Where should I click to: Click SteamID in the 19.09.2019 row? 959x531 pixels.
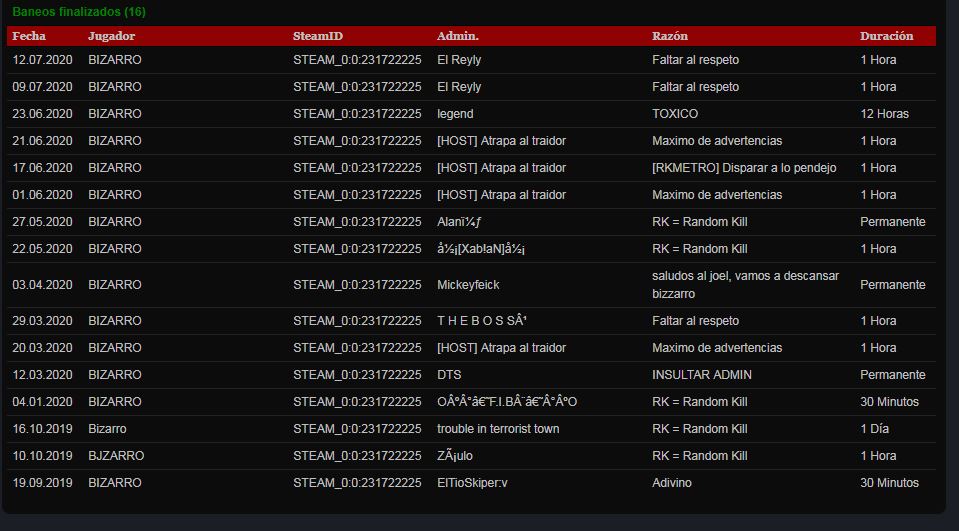point(357,483)
